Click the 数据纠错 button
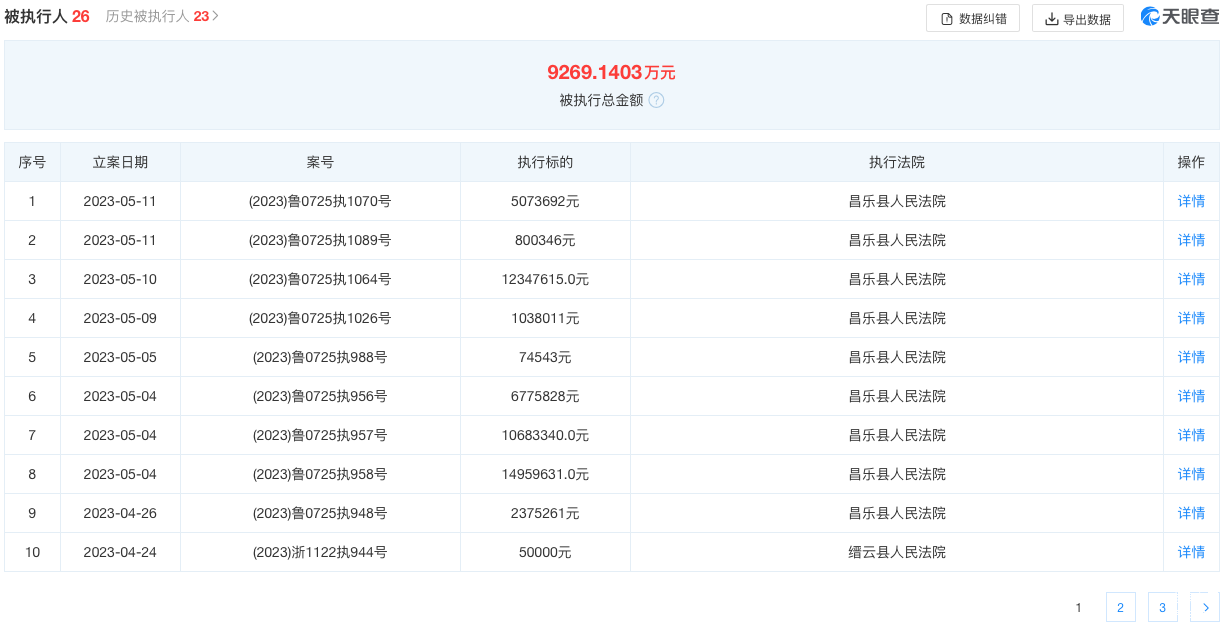Screen dimensions: 1224x628 [x=972, y=18]
